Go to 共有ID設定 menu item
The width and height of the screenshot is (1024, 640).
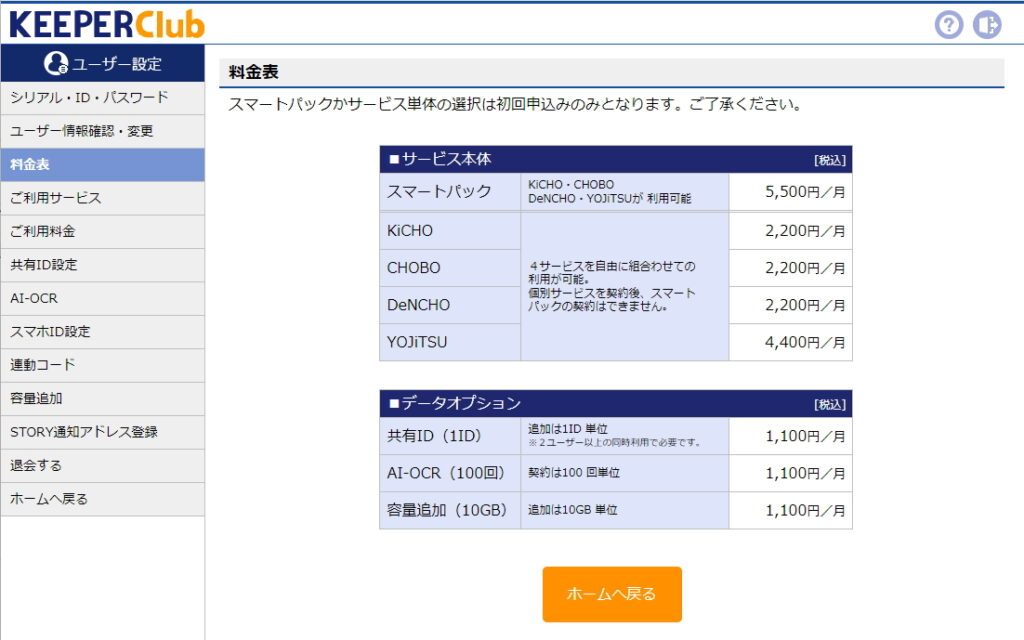pos(103,264)
